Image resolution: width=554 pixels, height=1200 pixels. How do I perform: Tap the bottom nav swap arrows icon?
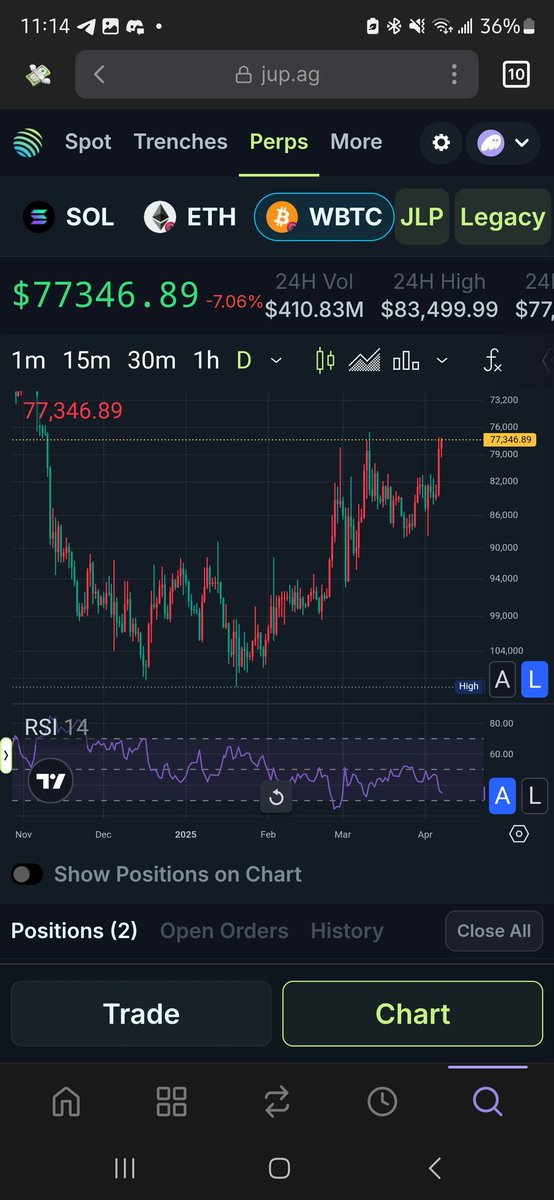pos(277,1102)
